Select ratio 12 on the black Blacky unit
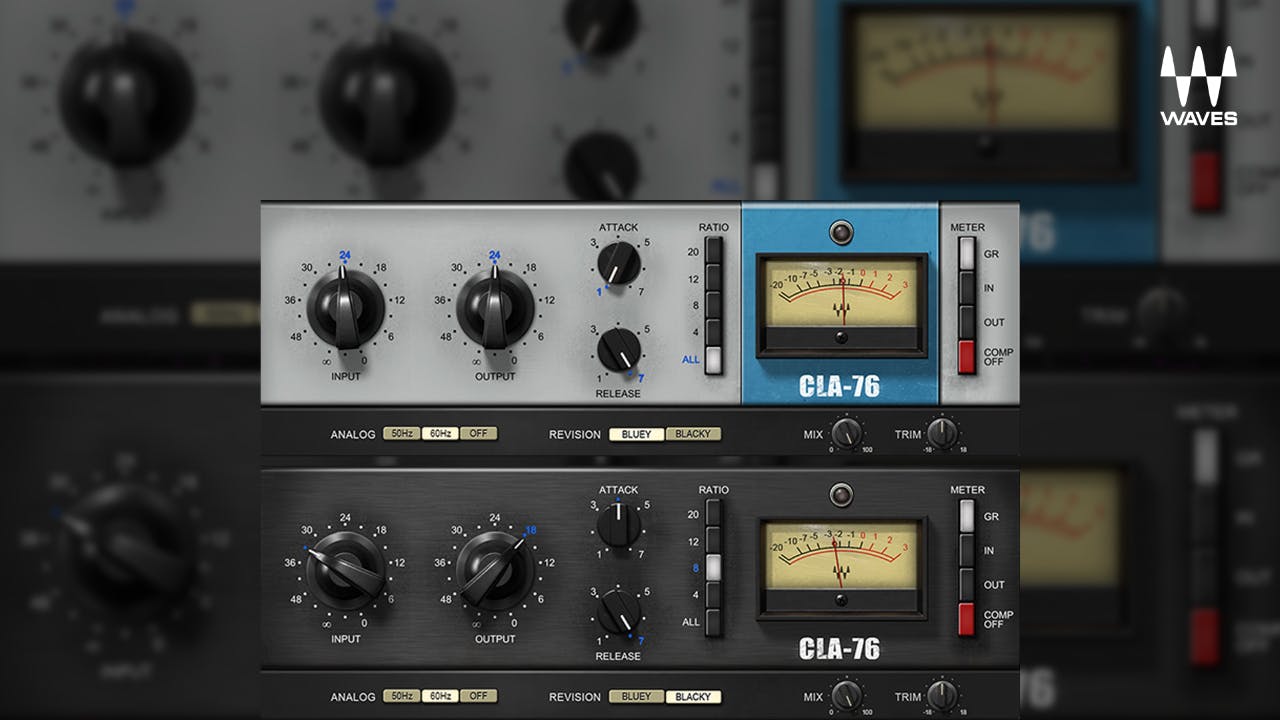The image size is (1280, 720). click(713, 540)
